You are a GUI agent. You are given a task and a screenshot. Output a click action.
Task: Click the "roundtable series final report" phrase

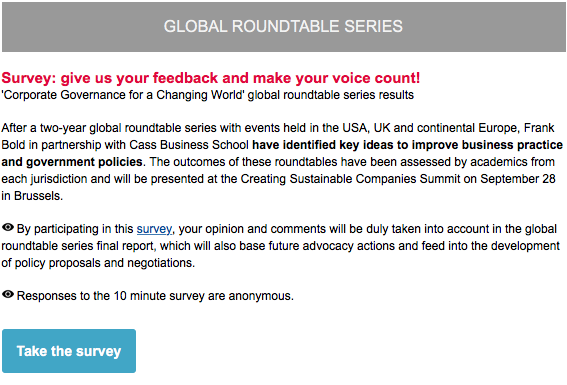pyautogui.click(x=78, y=246)
